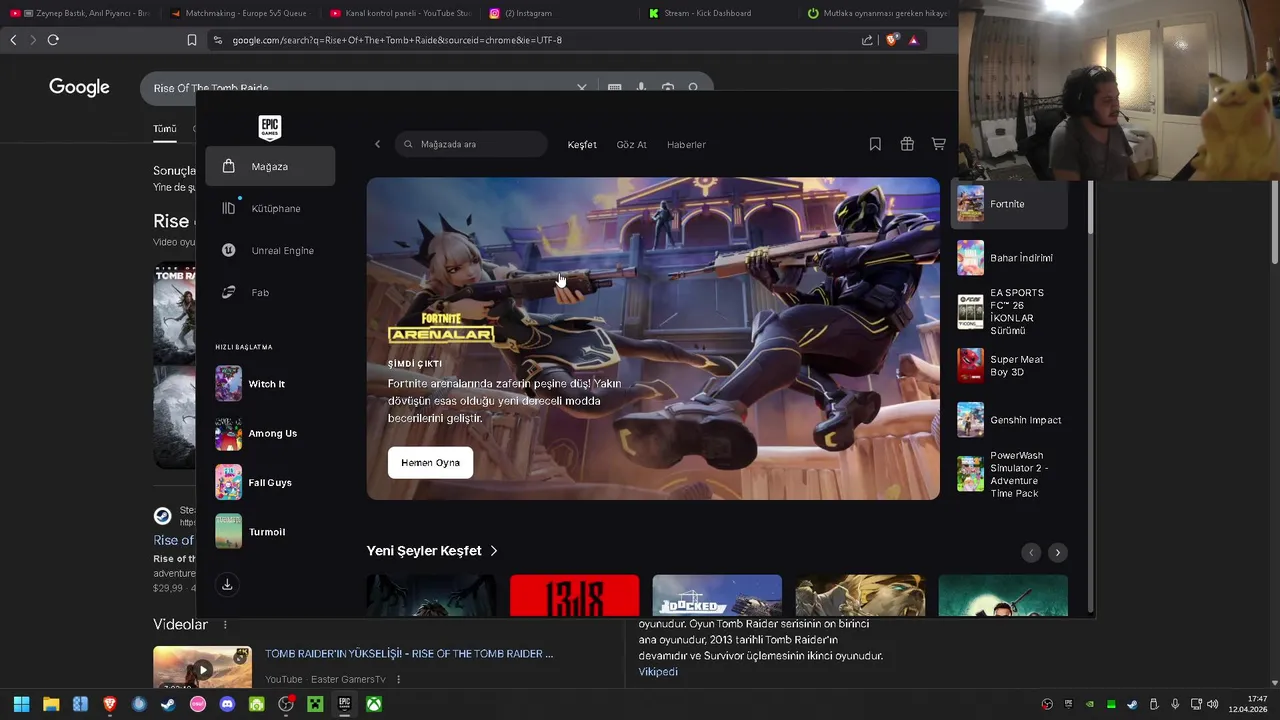The image size is (1280, 720).
Task: Play the Tomb Raider video thumbnail
Action: click(x=202, y=670)
